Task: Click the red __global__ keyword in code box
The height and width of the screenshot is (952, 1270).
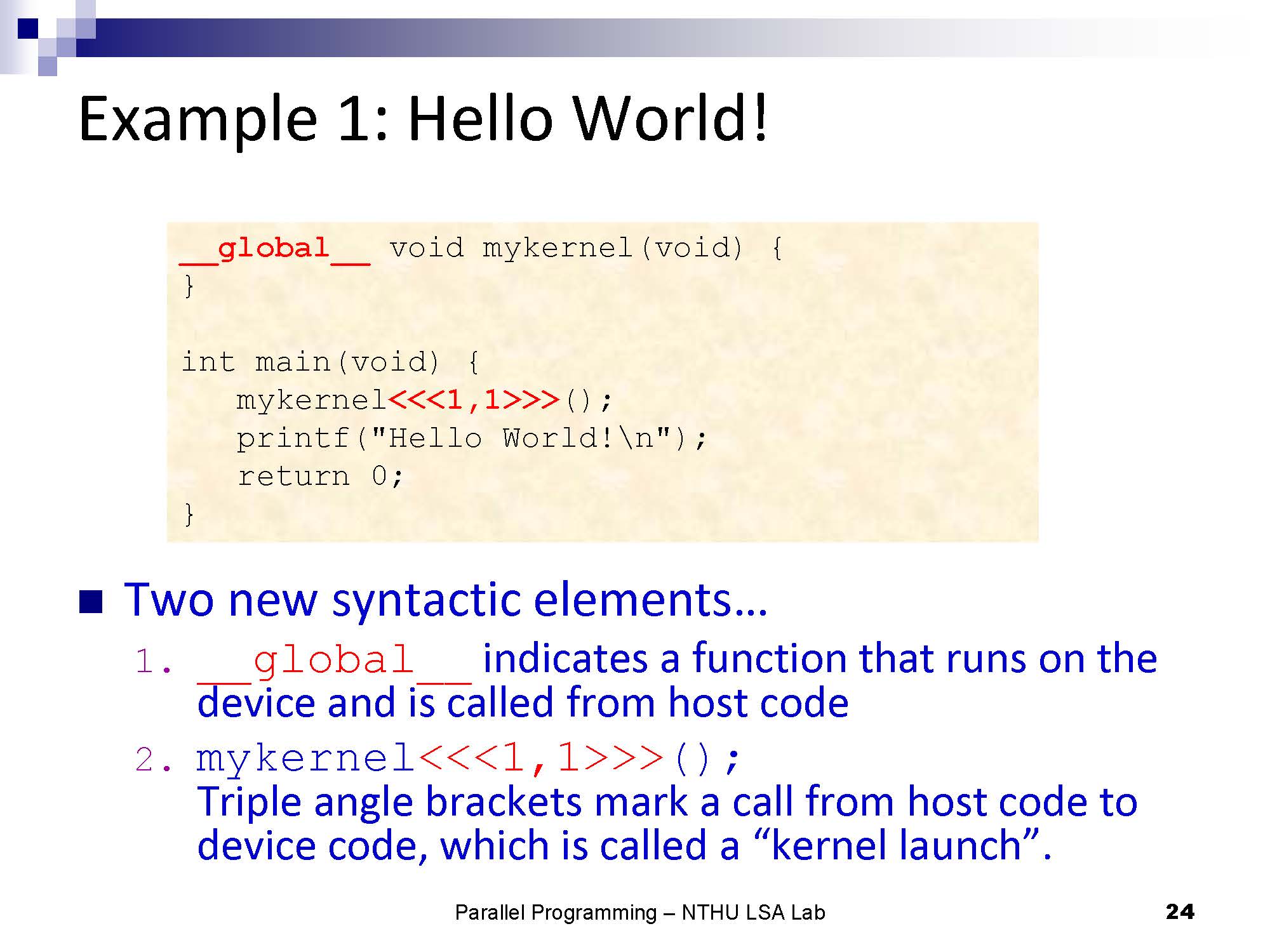Action: pos(274,248)
